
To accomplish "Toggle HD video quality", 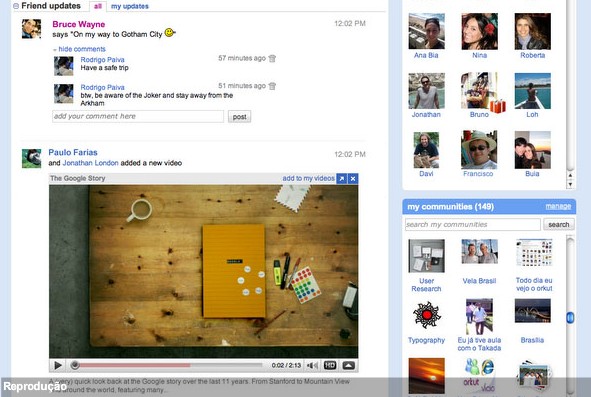I will click(330, 365).
